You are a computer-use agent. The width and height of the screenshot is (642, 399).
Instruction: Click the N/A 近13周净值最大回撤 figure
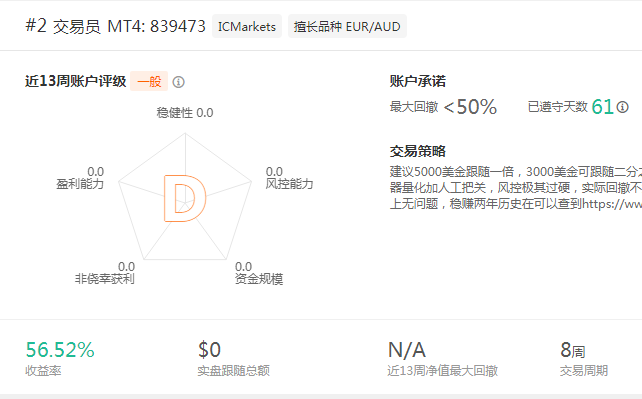coord(407,350)
